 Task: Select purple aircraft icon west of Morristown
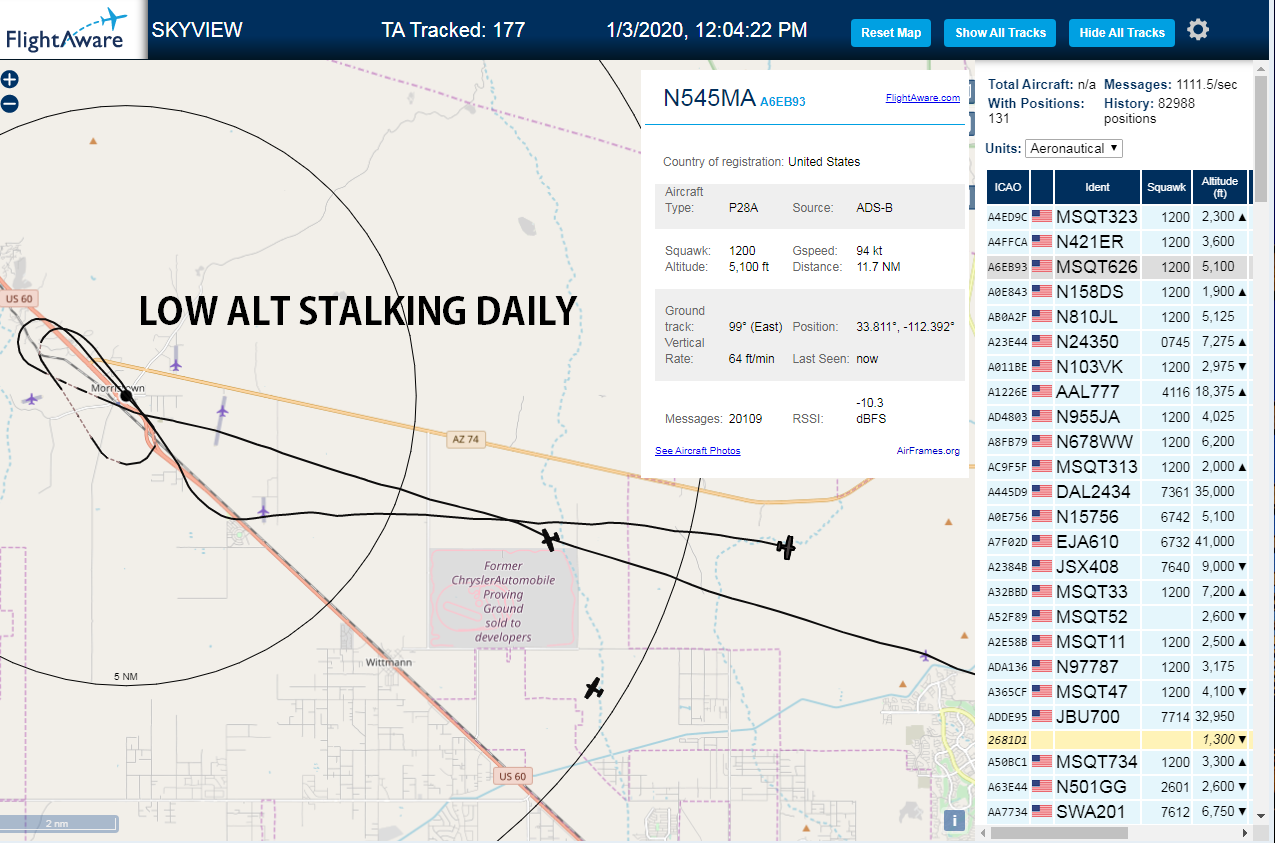32,399
